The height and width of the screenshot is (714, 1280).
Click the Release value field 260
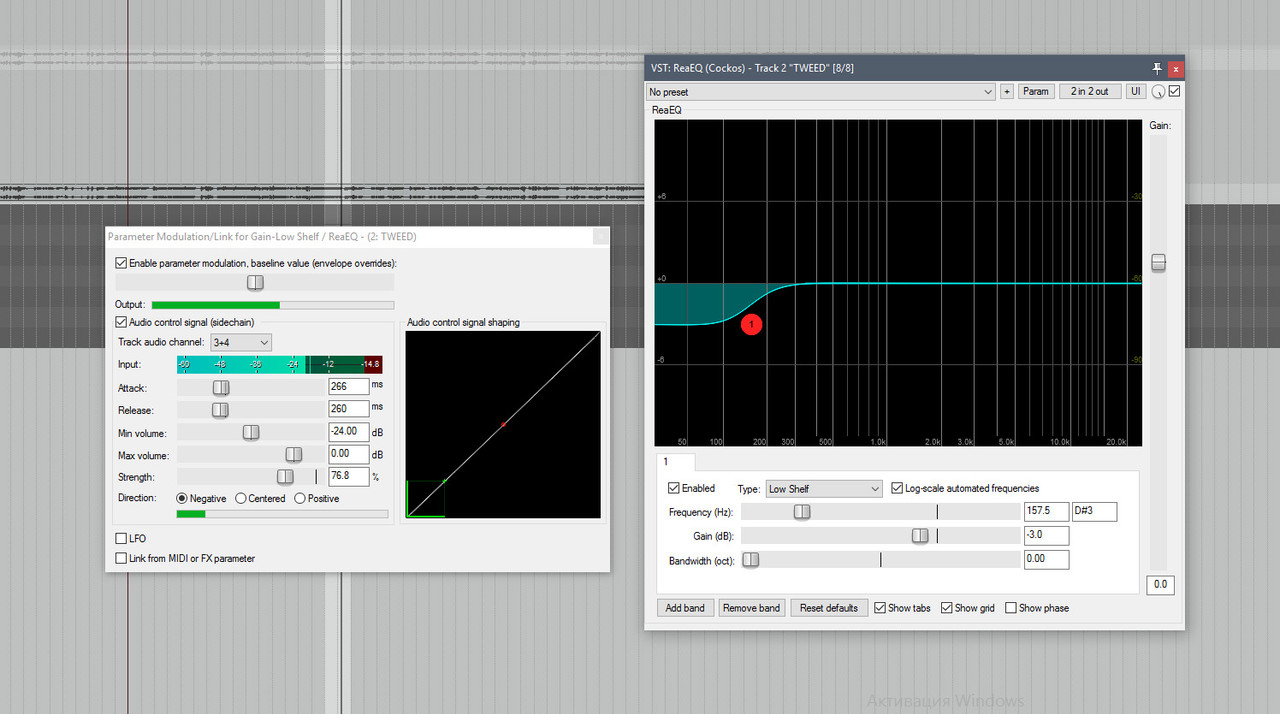(x=349, y=409)
